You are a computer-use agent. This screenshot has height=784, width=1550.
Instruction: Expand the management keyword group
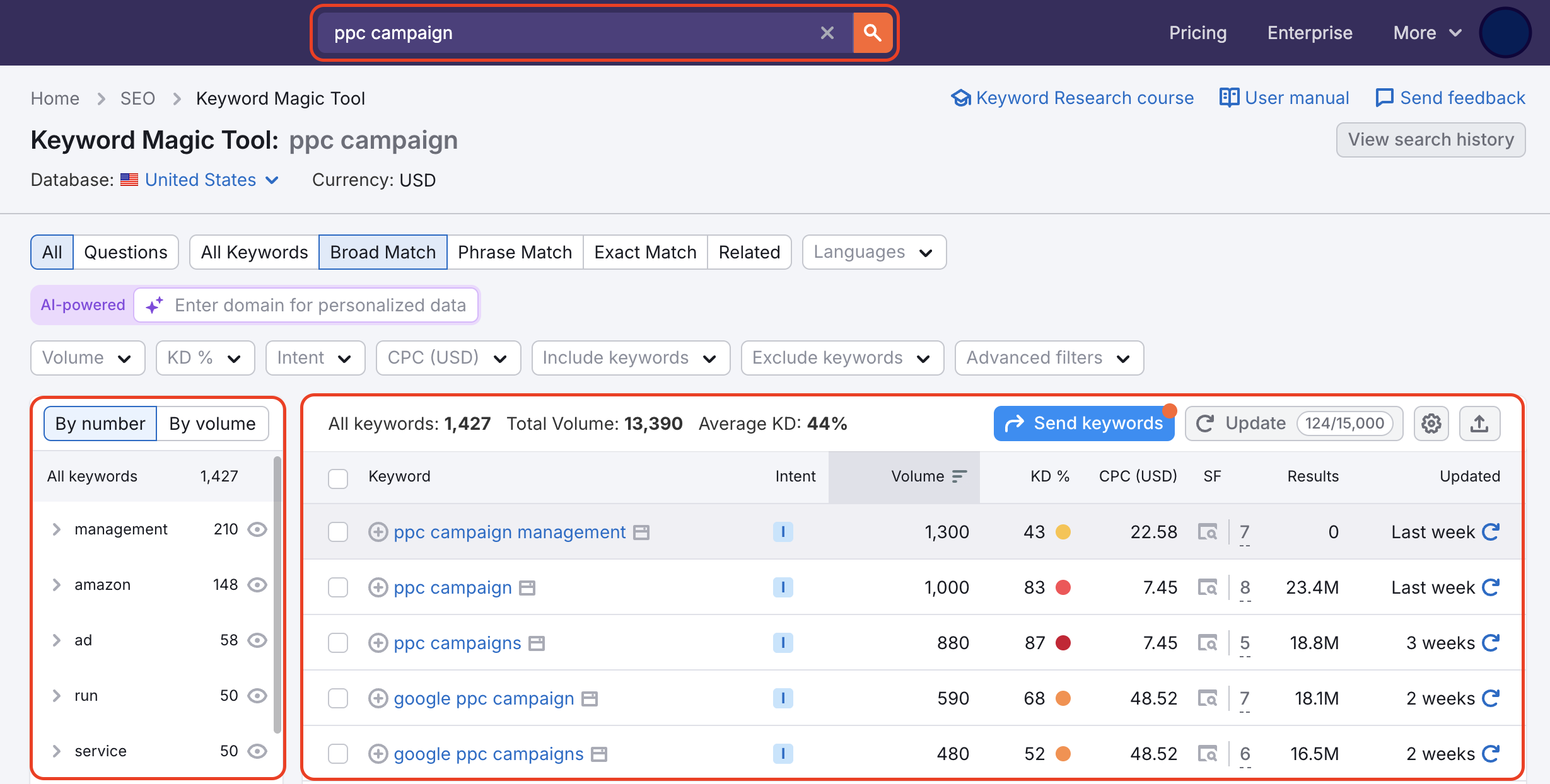click(x=57, y=529)
